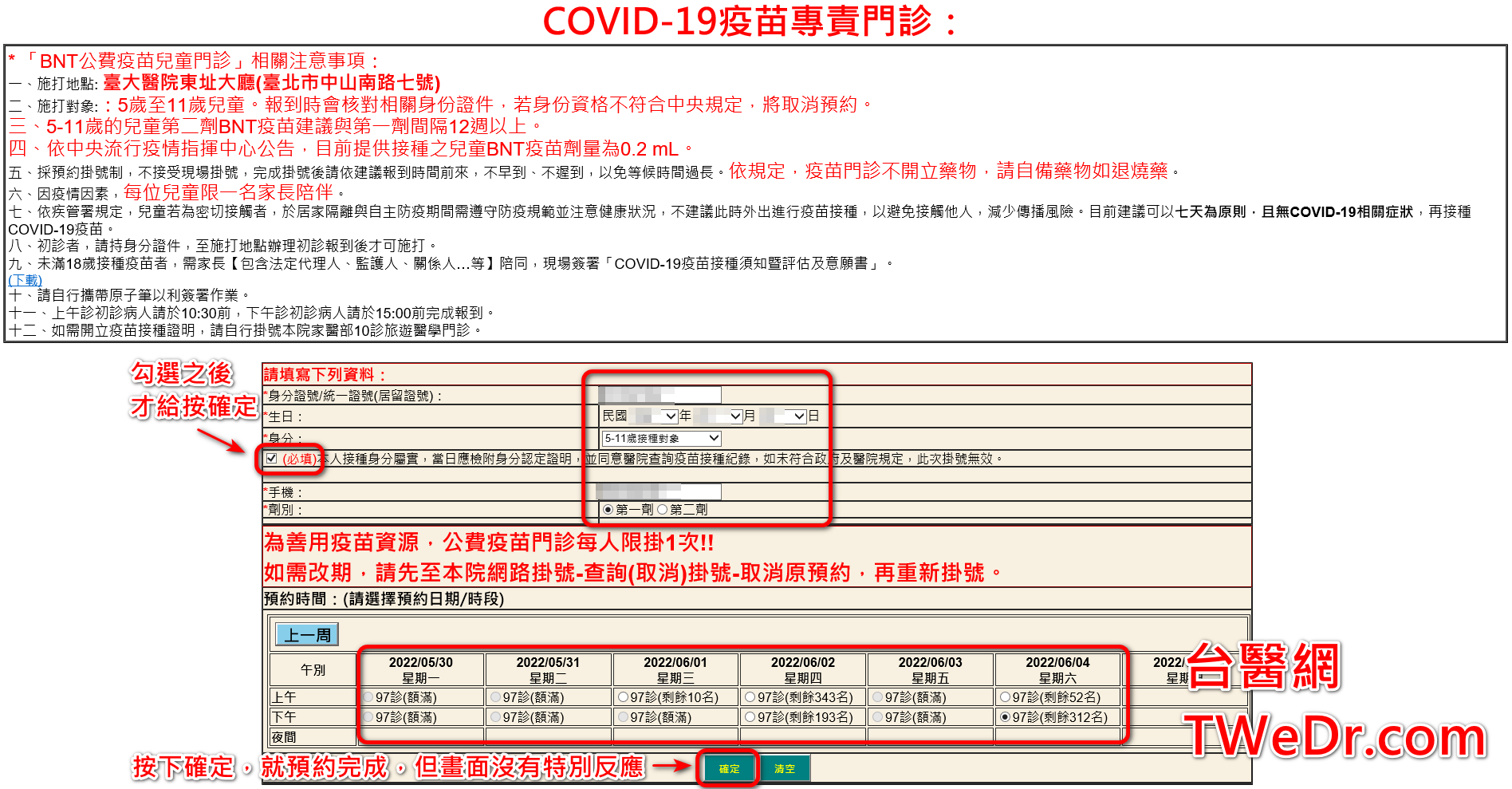The width and height of the screenshot is (1512, 789).
Task: Go to previous week with 上一周 button
Action: [307, 635]
